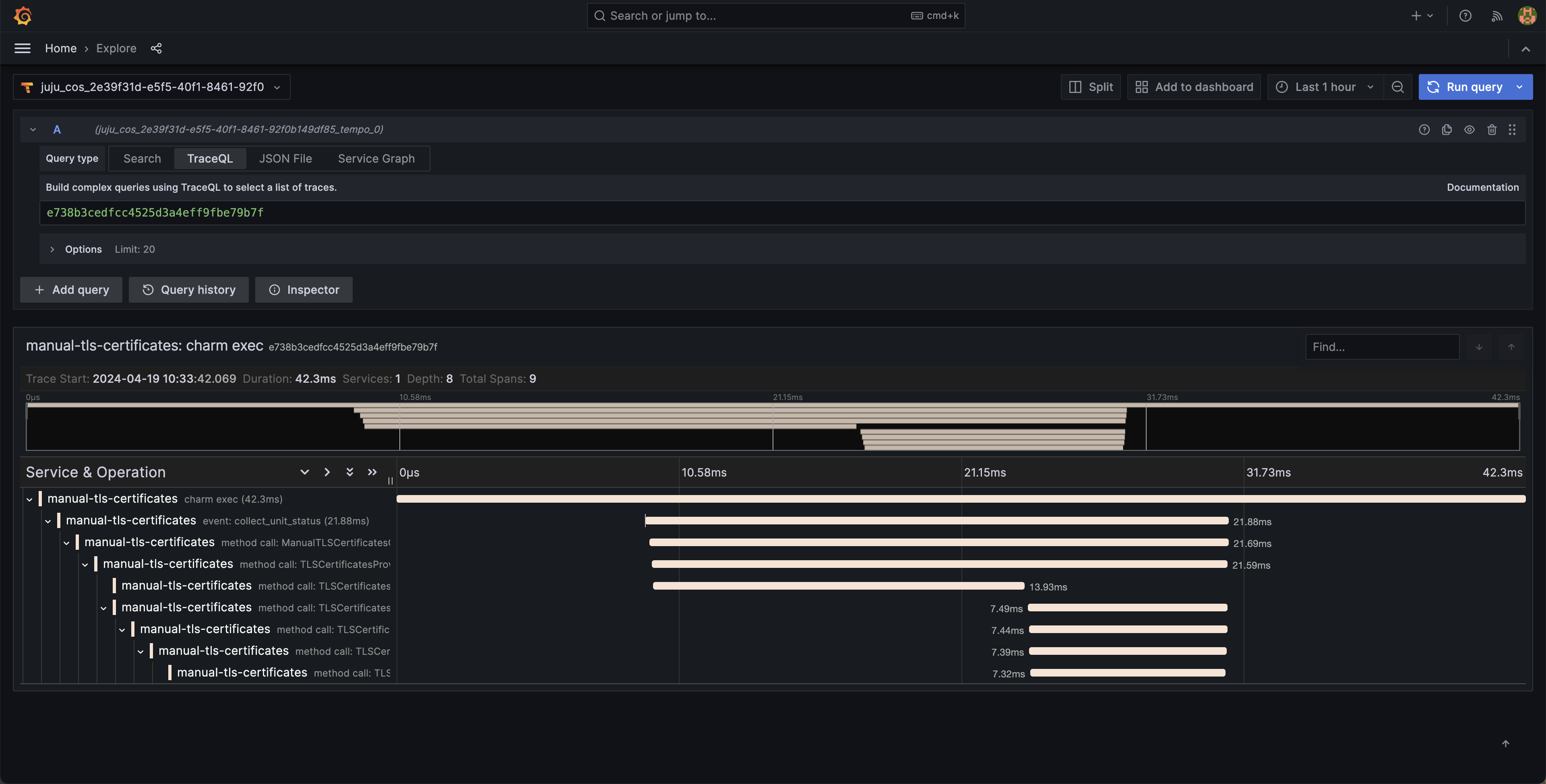Collapse the charm exec root span
This screenshot has height=784, width=1546.
pos(29,499)
